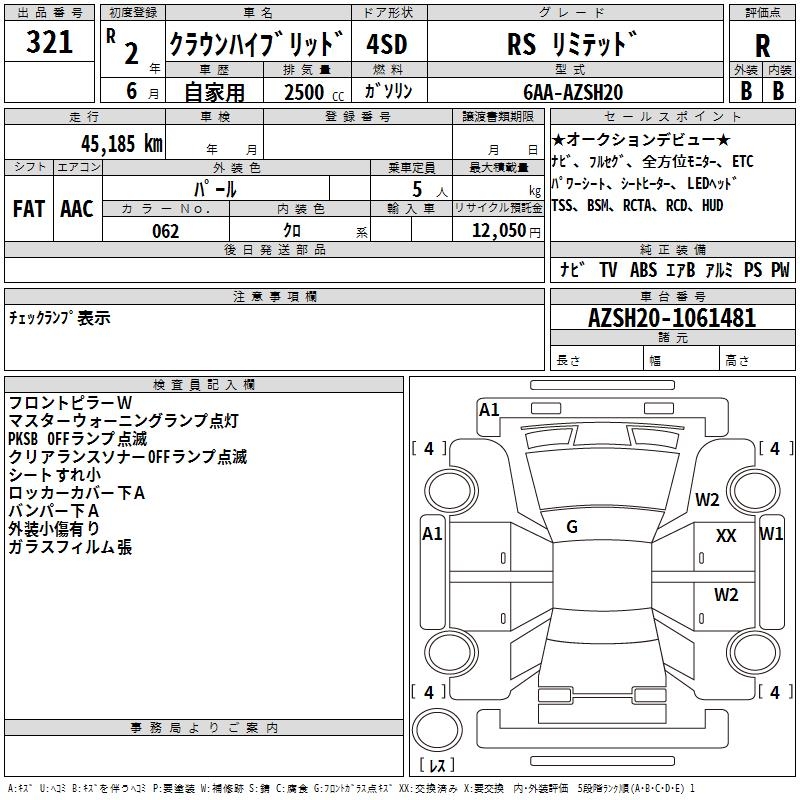
Task: Click the G windshield mark on the diagram
Action: [571, 527]
